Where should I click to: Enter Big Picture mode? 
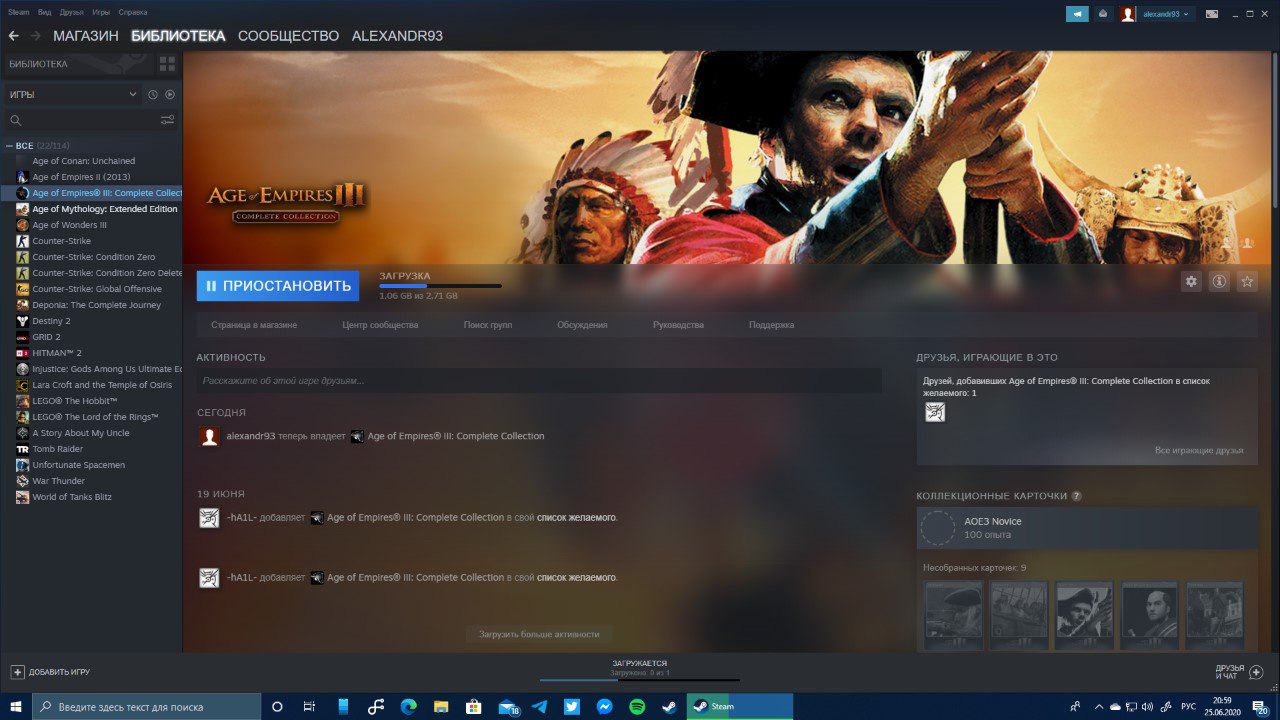click(x=1212, y=14)
